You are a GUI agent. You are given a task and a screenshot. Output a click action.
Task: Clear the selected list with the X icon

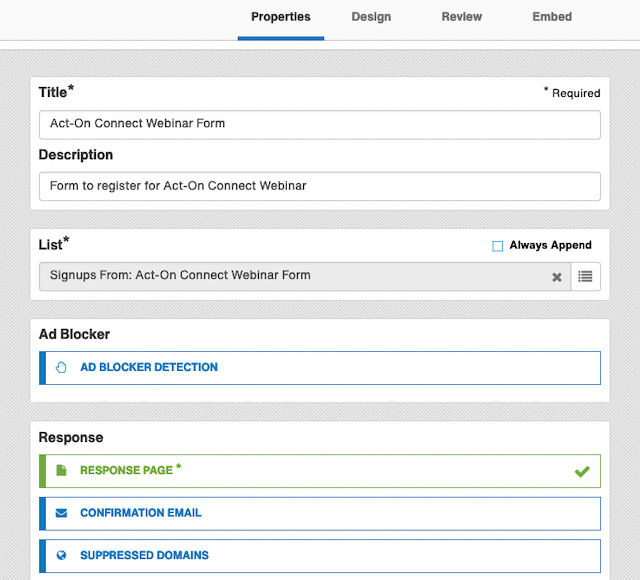tap(557, 277)
